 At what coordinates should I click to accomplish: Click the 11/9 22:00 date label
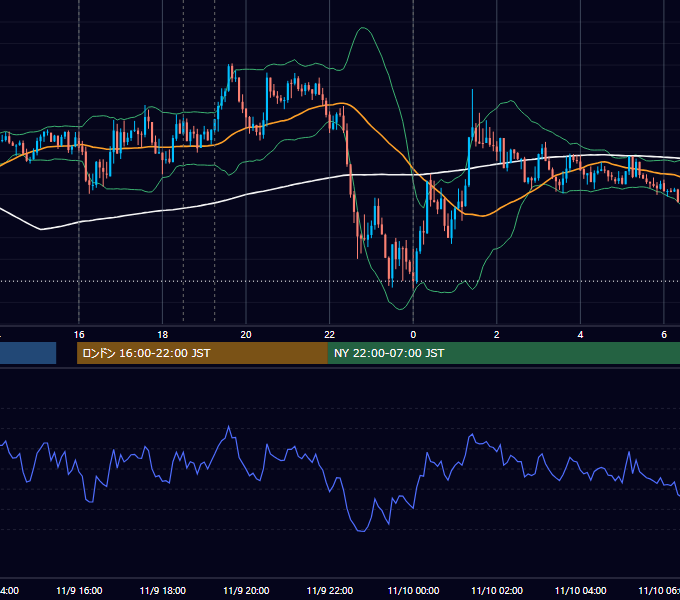(x=330, y=590)
